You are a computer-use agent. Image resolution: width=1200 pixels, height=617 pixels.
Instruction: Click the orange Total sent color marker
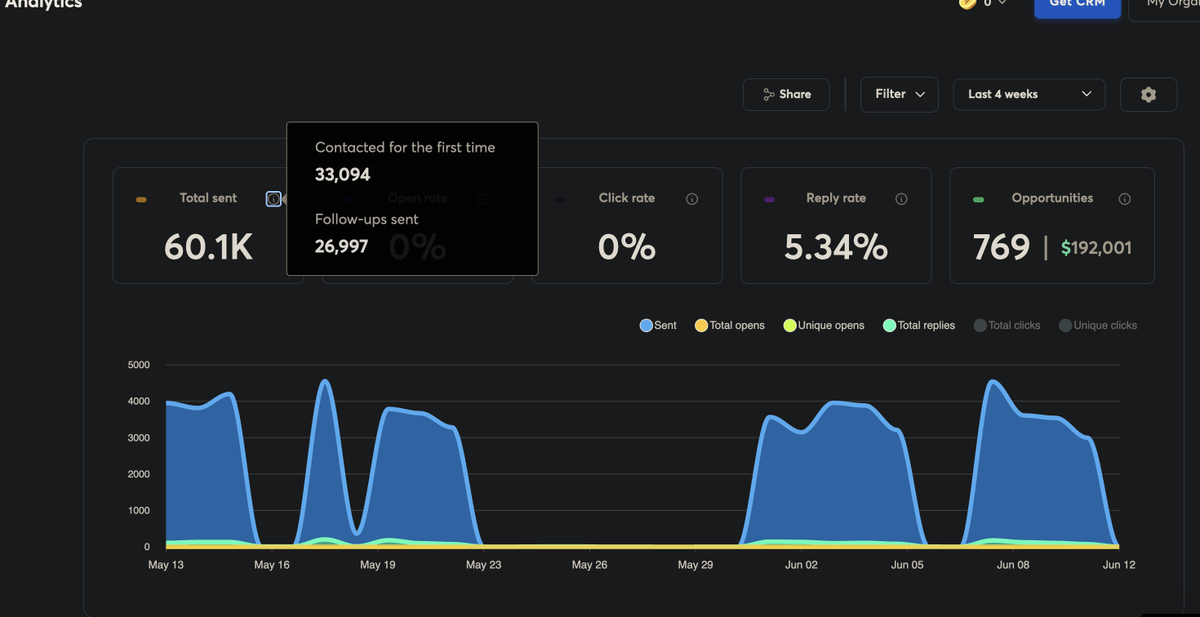pos(141,200)
